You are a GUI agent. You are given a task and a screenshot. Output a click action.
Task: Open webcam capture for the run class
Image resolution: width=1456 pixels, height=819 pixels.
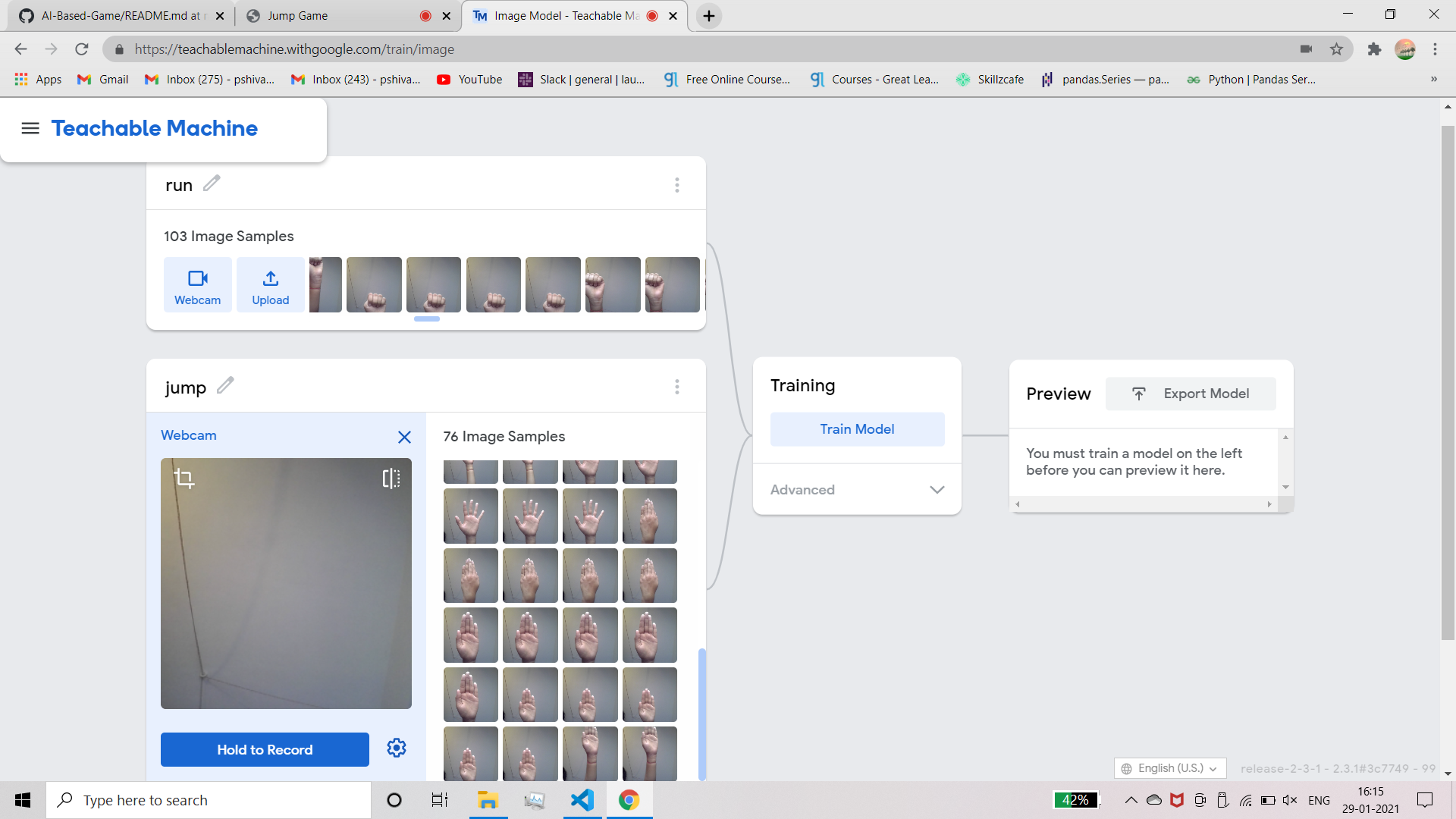click(197, 284)
